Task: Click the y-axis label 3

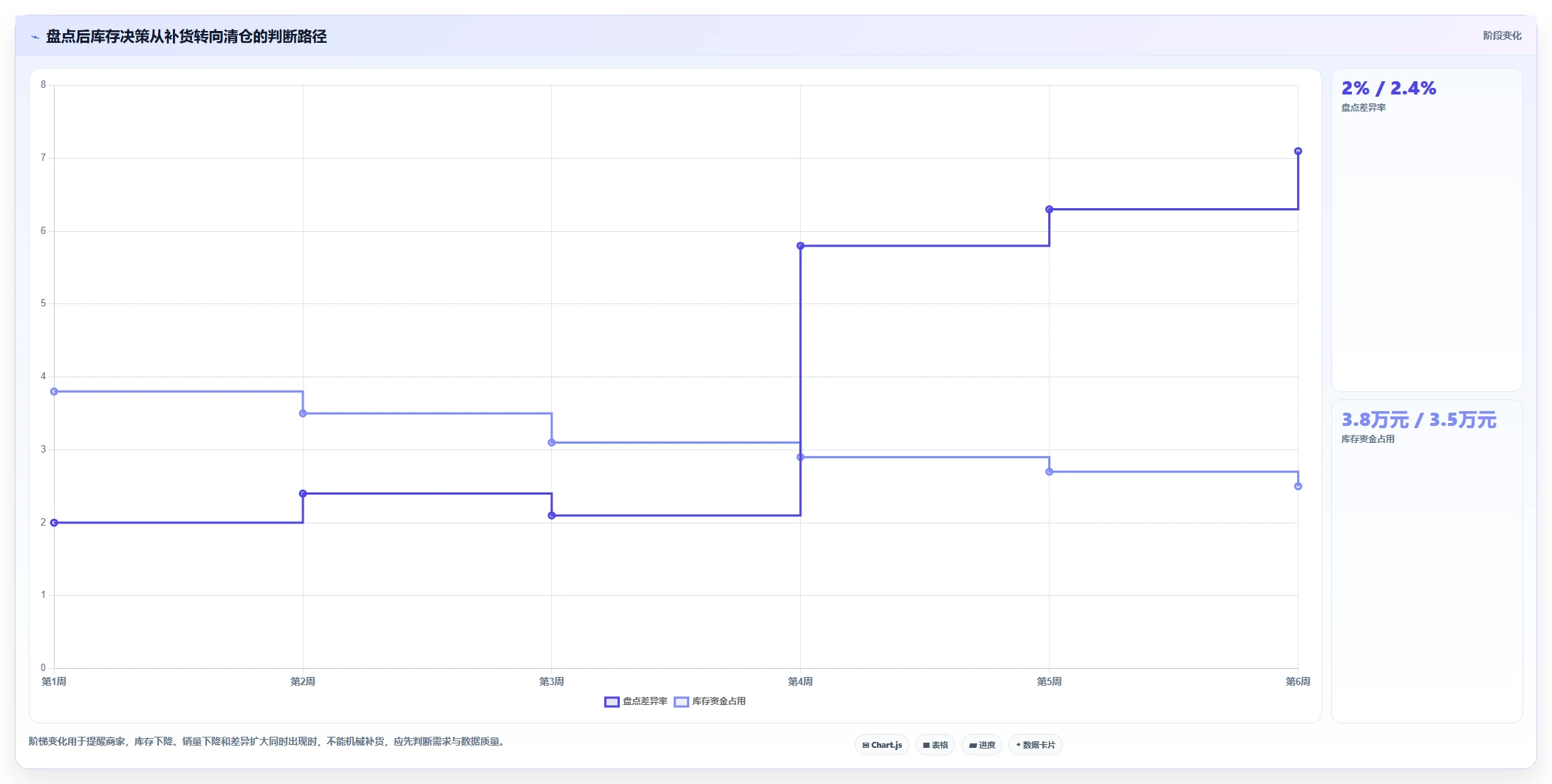Action: [x=43, y=450]
